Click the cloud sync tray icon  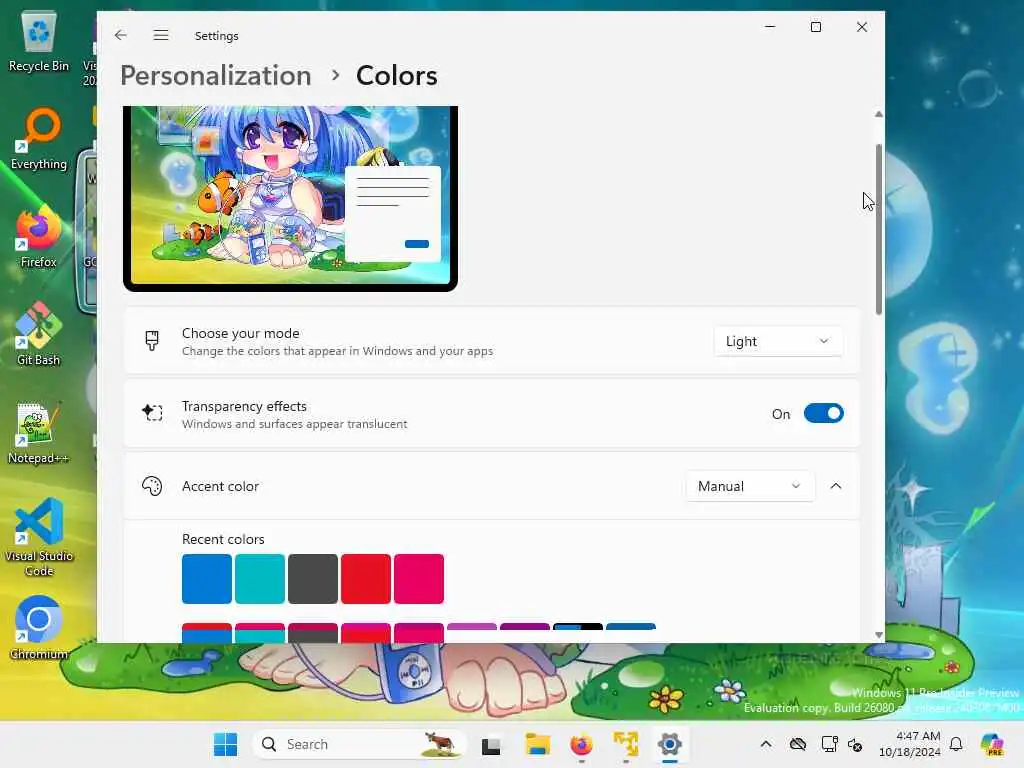pos(797,744)
